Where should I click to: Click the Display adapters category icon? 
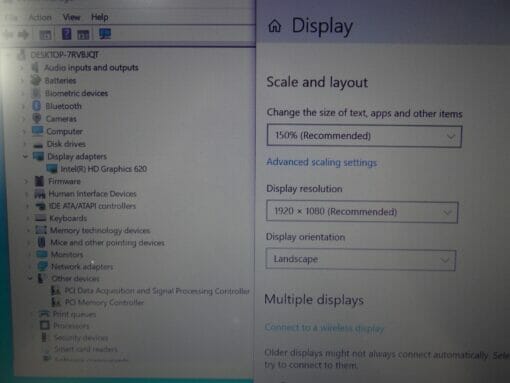(x=38, y=156)
